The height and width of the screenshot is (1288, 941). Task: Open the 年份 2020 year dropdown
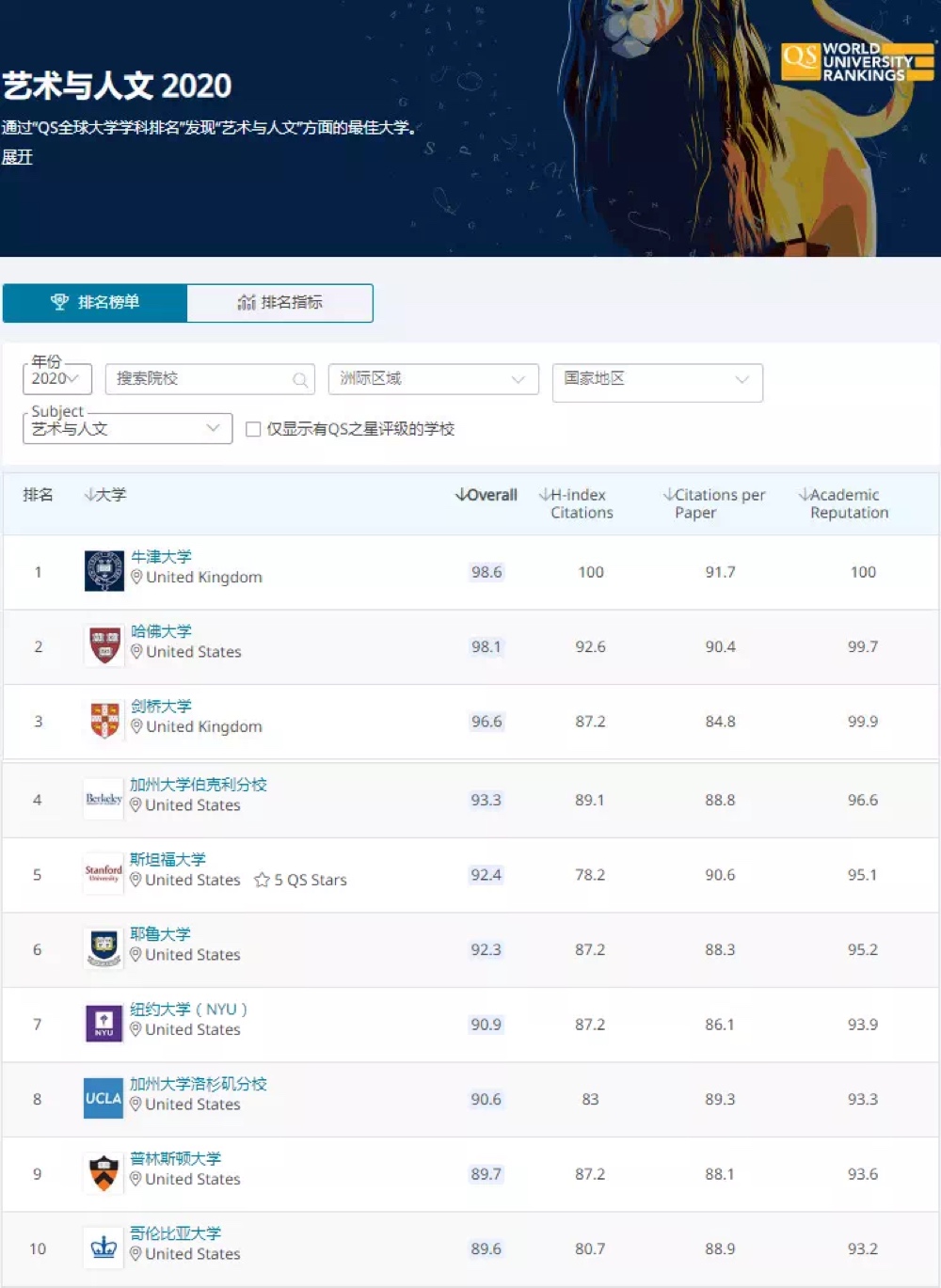(x=56, y=379)
